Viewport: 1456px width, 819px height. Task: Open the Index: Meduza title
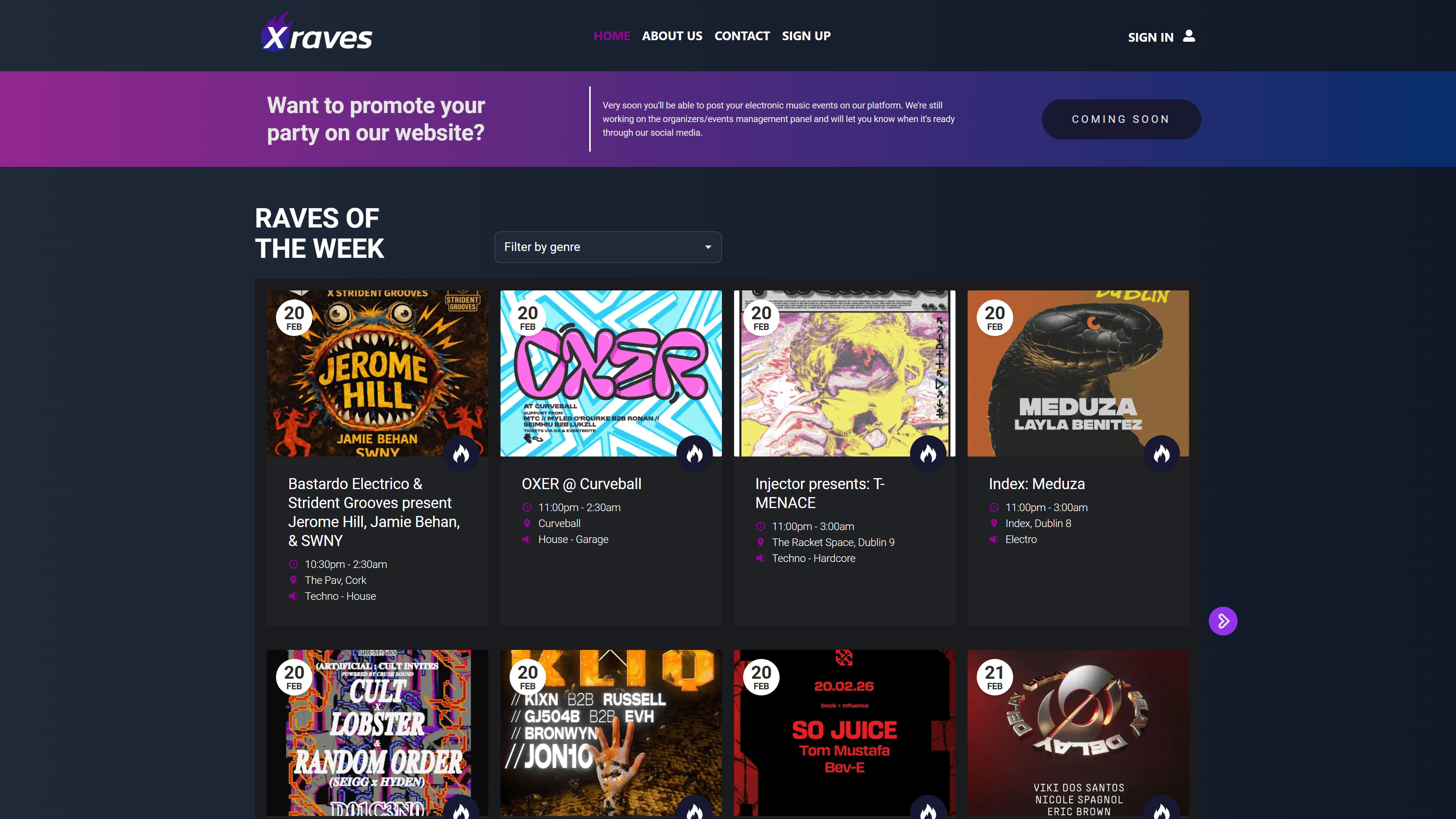(1037, 484)
